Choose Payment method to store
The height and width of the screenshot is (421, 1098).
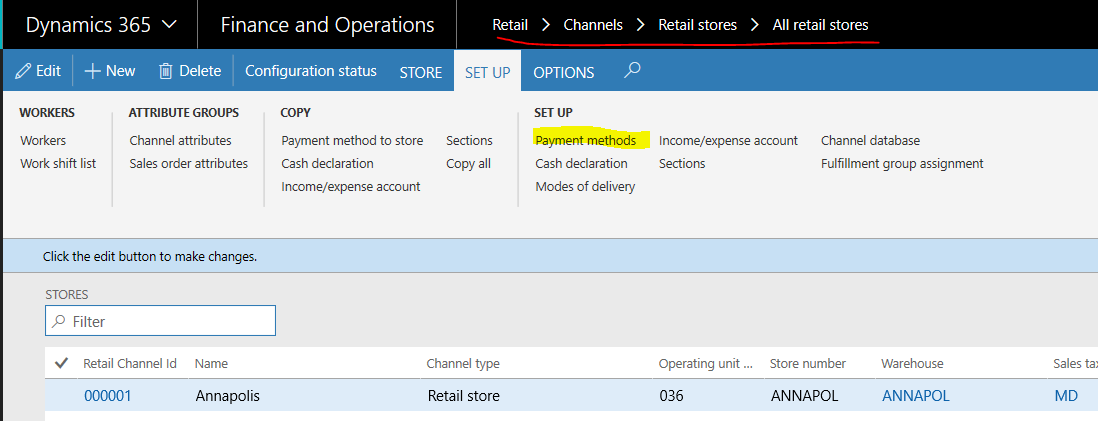[x=352, y=141]
